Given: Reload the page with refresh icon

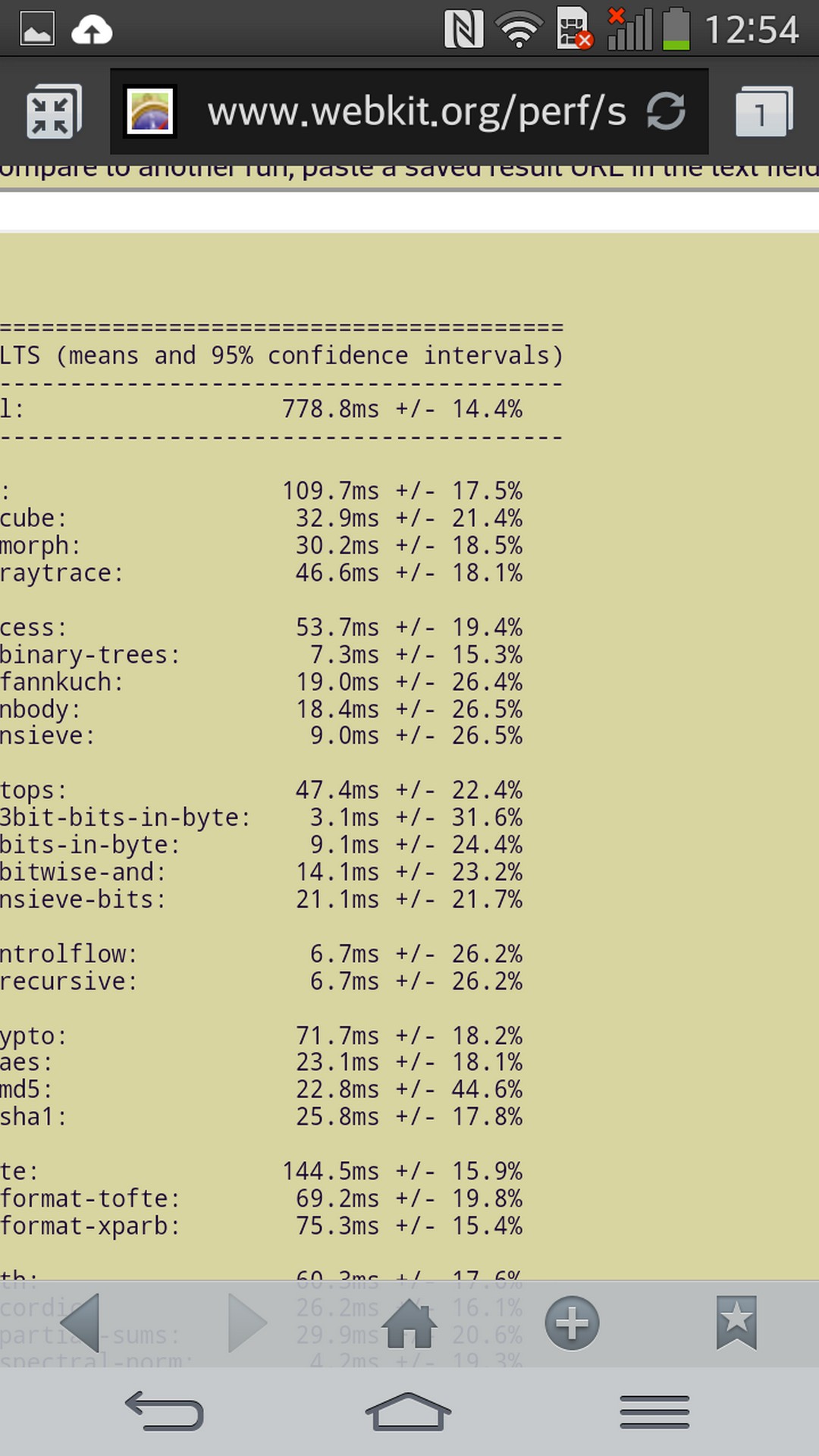Looking at the screenshot, I should point(666,112).
